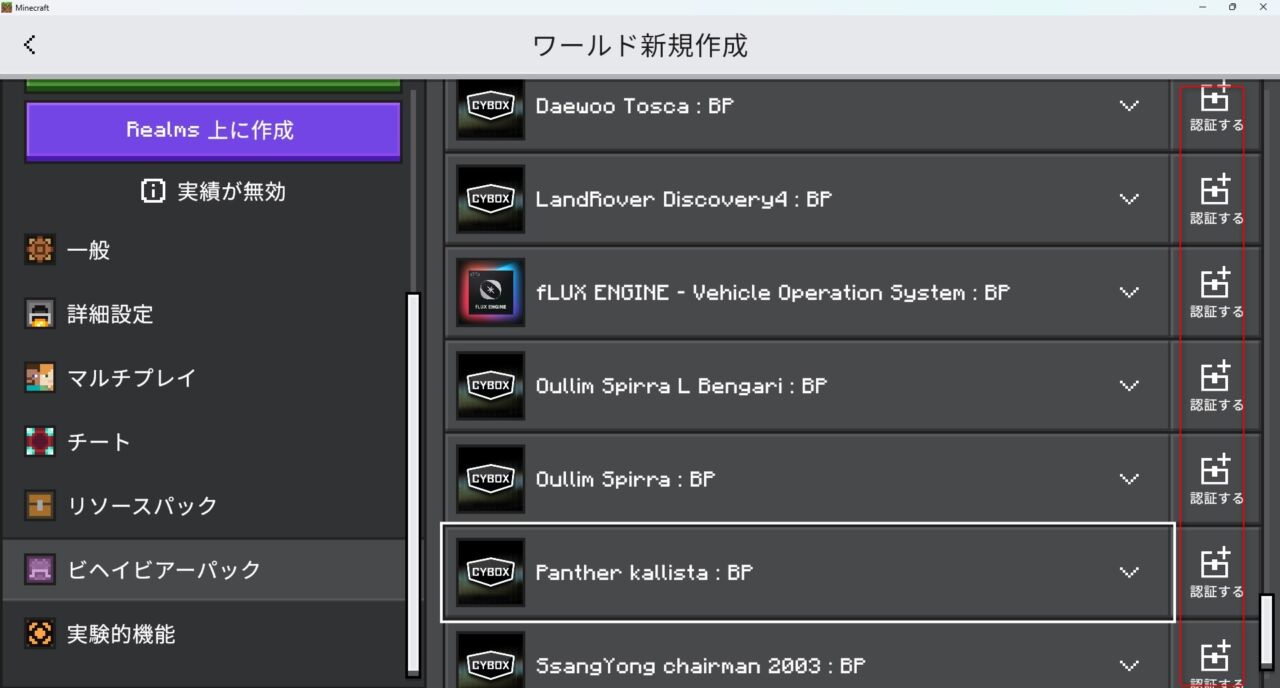Click the マルチプレイ sidebar icon

[x=39, y=378]
